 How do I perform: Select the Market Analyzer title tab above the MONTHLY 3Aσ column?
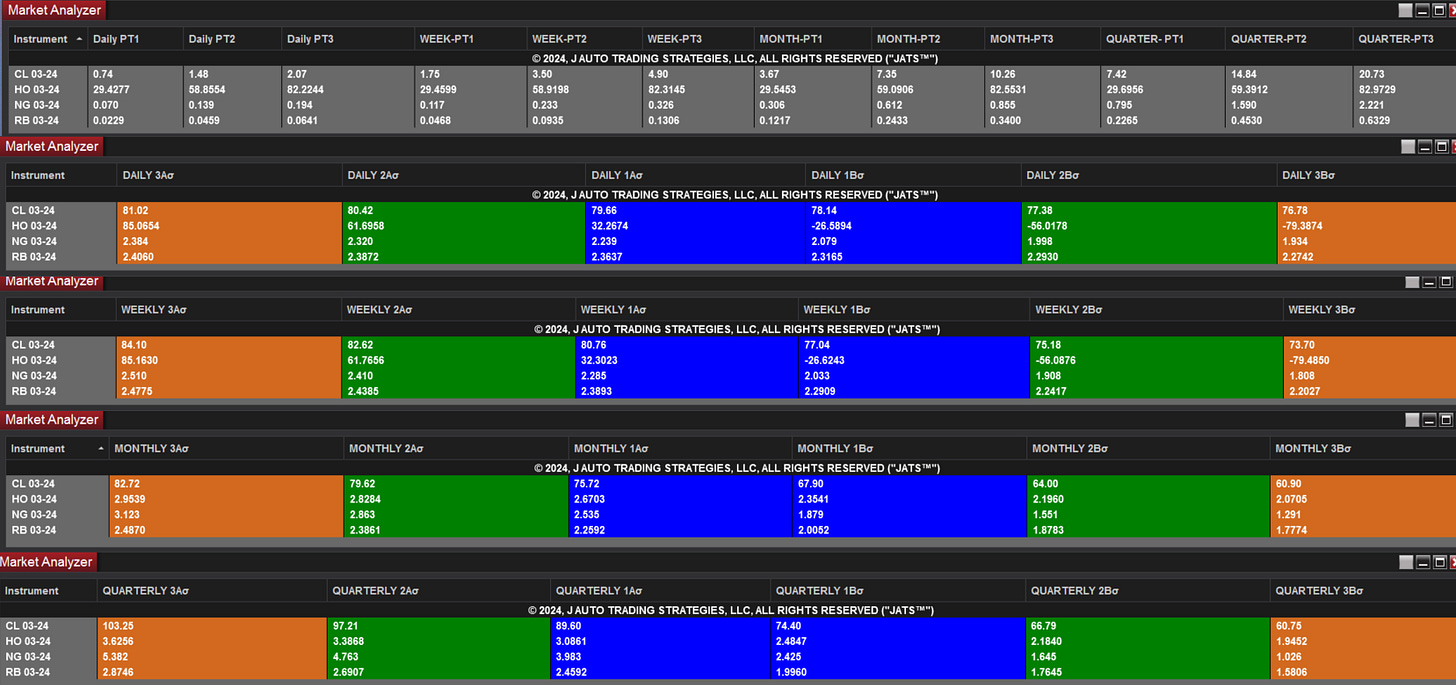[x=51, y=419]
